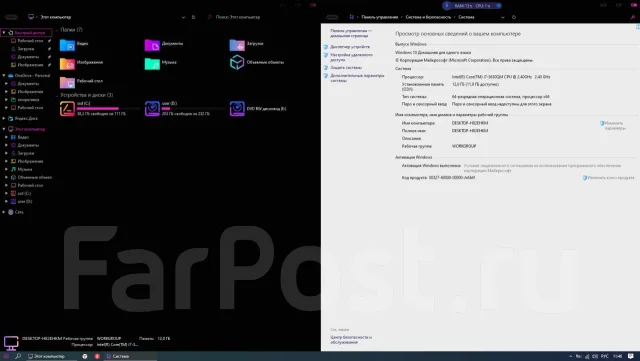Open the Музыка folder icon in Папки
Image resolution: width=640 pixels, height=361 pixels.
coord(152,64)
